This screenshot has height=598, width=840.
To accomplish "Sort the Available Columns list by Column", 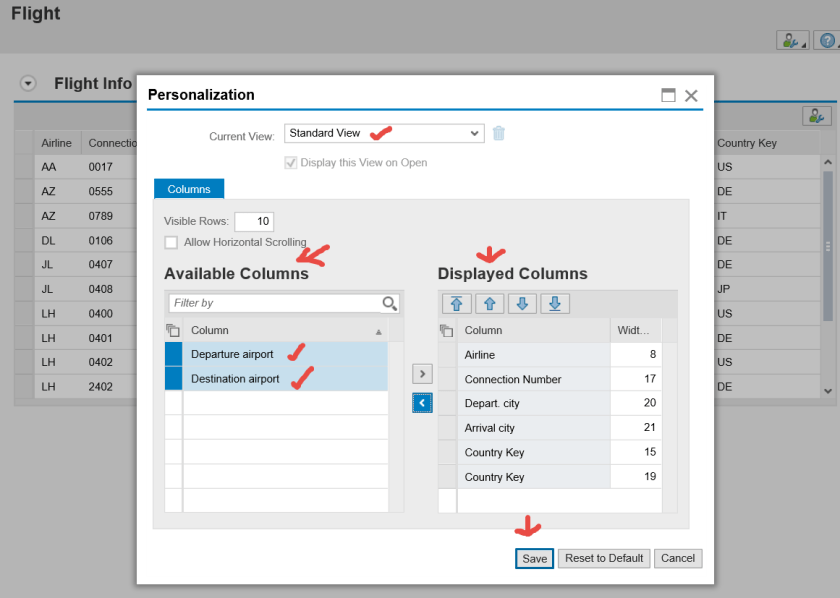I will pyautogui.click(x=285, y=330).
